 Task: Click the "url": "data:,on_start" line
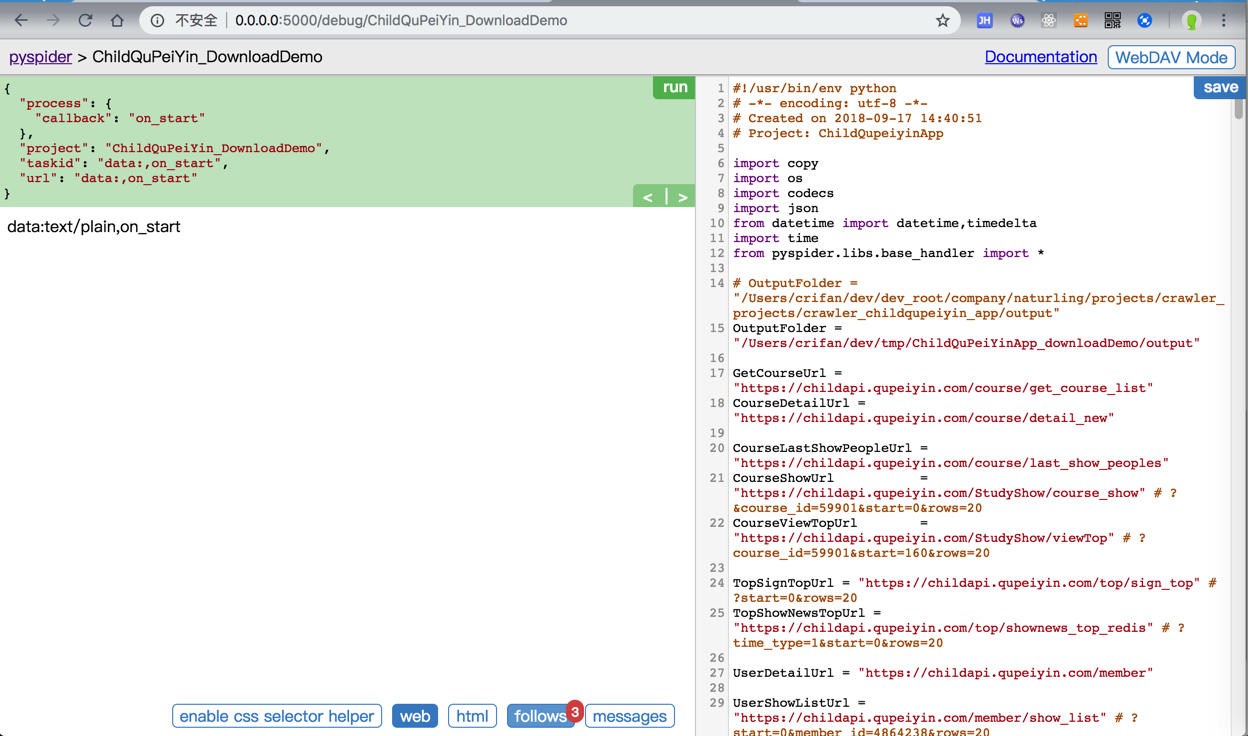[108, 178]
